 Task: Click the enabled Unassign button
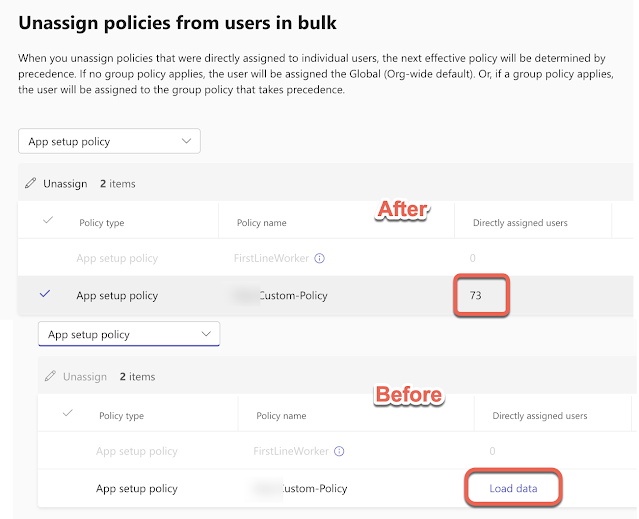pos(64,184)
